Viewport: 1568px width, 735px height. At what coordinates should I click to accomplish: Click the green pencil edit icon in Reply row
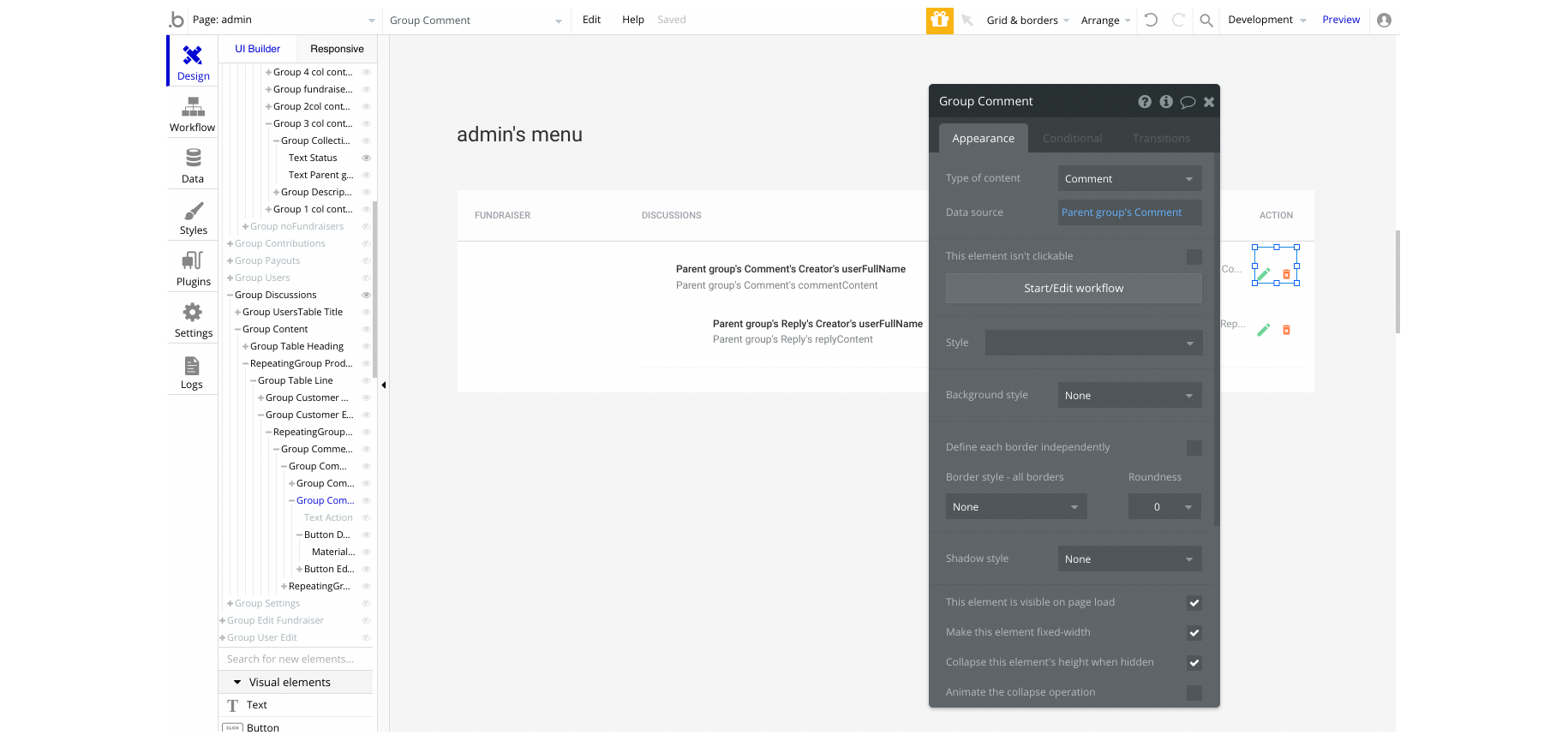click(1263, 330)
